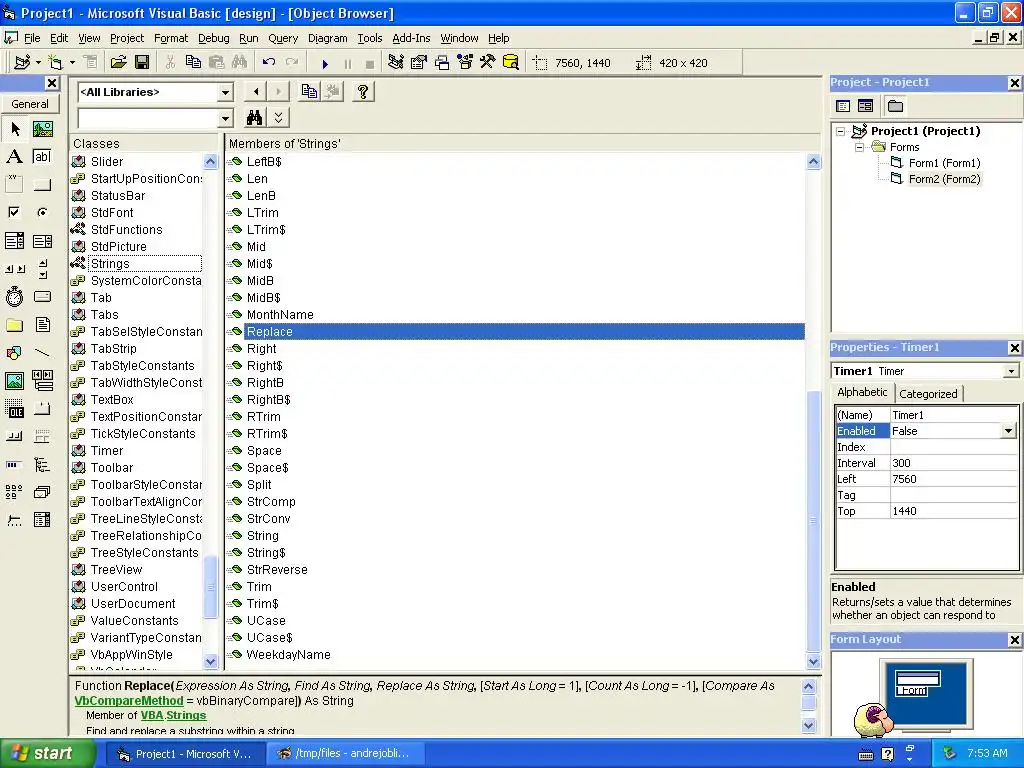
Task: Open the Project menu
Action: pos(127,38)
